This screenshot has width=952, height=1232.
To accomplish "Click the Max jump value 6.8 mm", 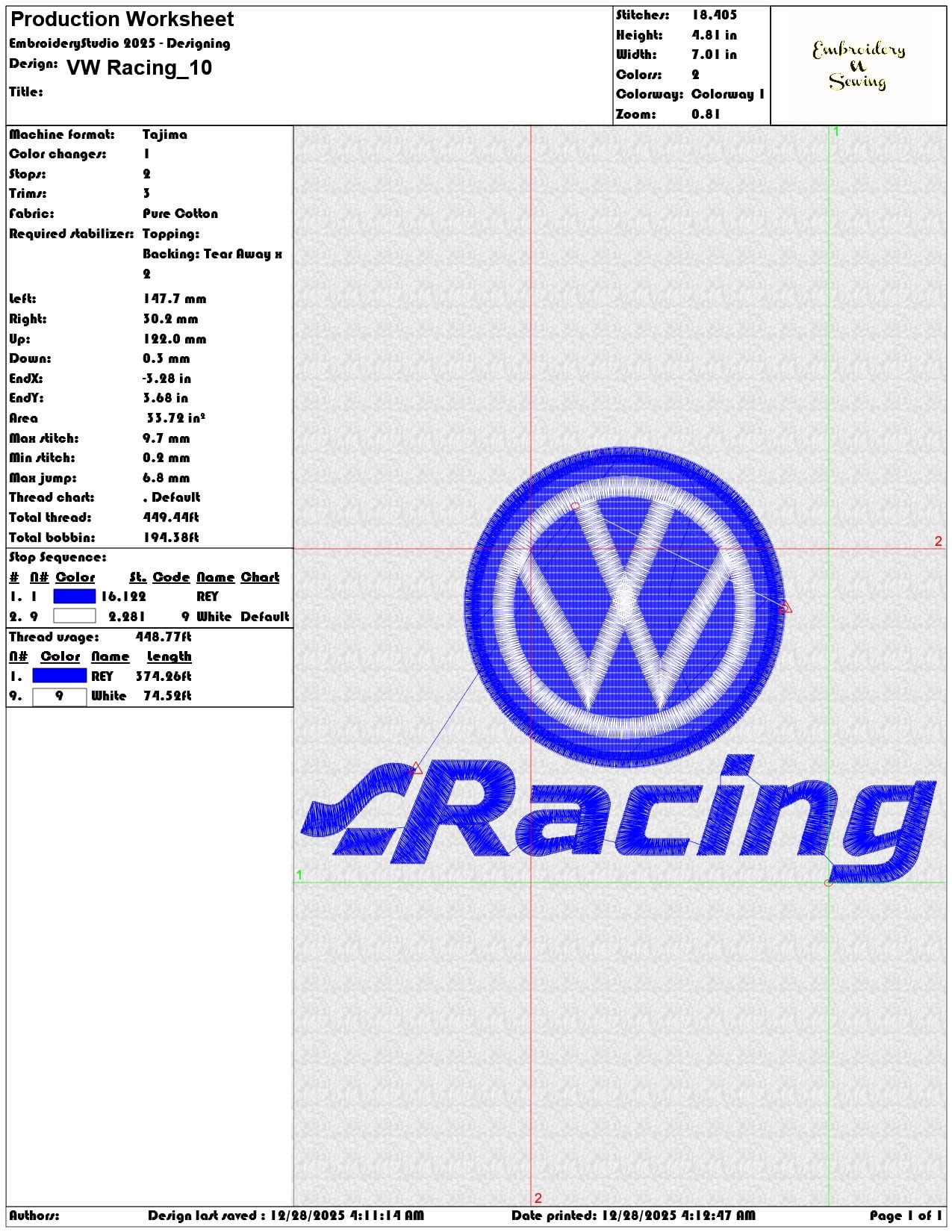I will [167, 478].
